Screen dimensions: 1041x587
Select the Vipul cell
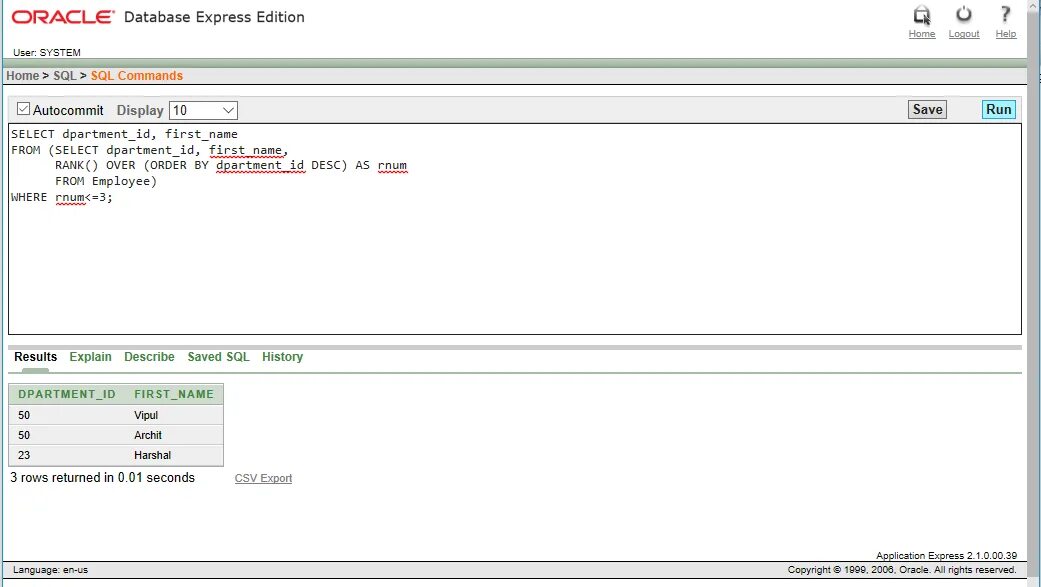point(146,415)
